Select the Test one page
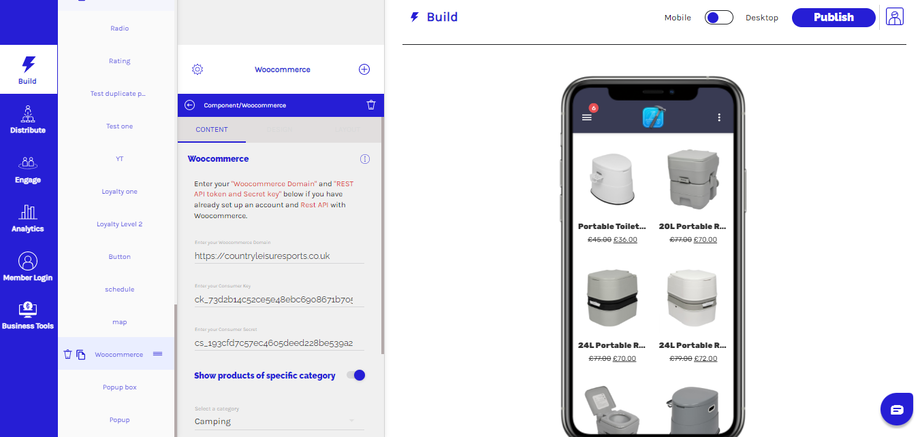This screenshot has width=920, height=437. [x=119, y=126]
